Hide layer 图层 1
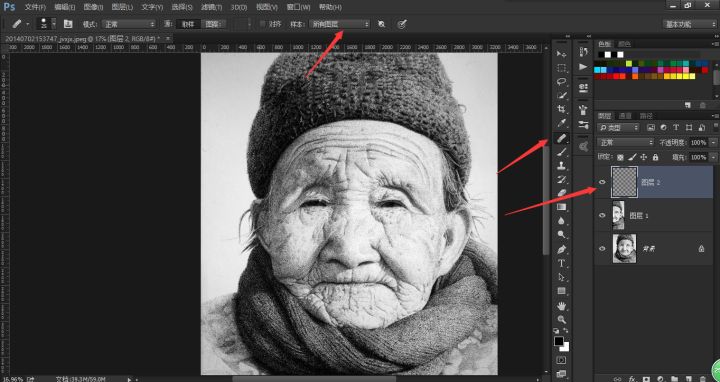This screenshot has width=720, height=382. [602, 215]
